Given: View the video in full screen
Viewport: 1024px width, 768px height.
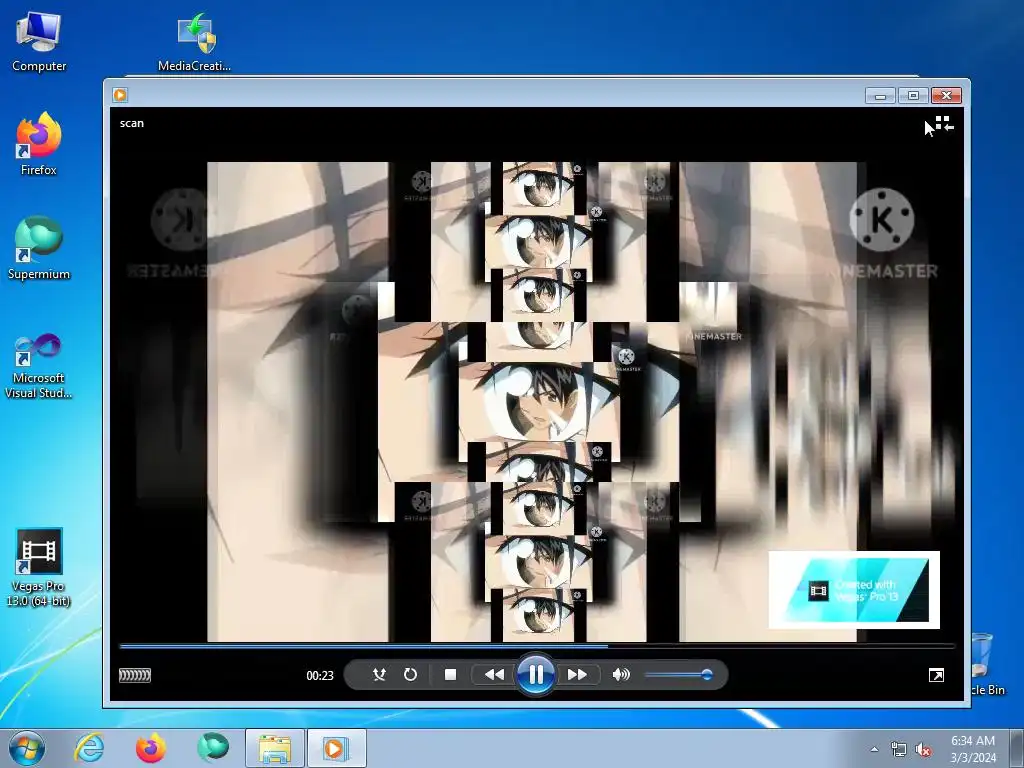Looking at the screenshot, I should [x=936, y=675].
